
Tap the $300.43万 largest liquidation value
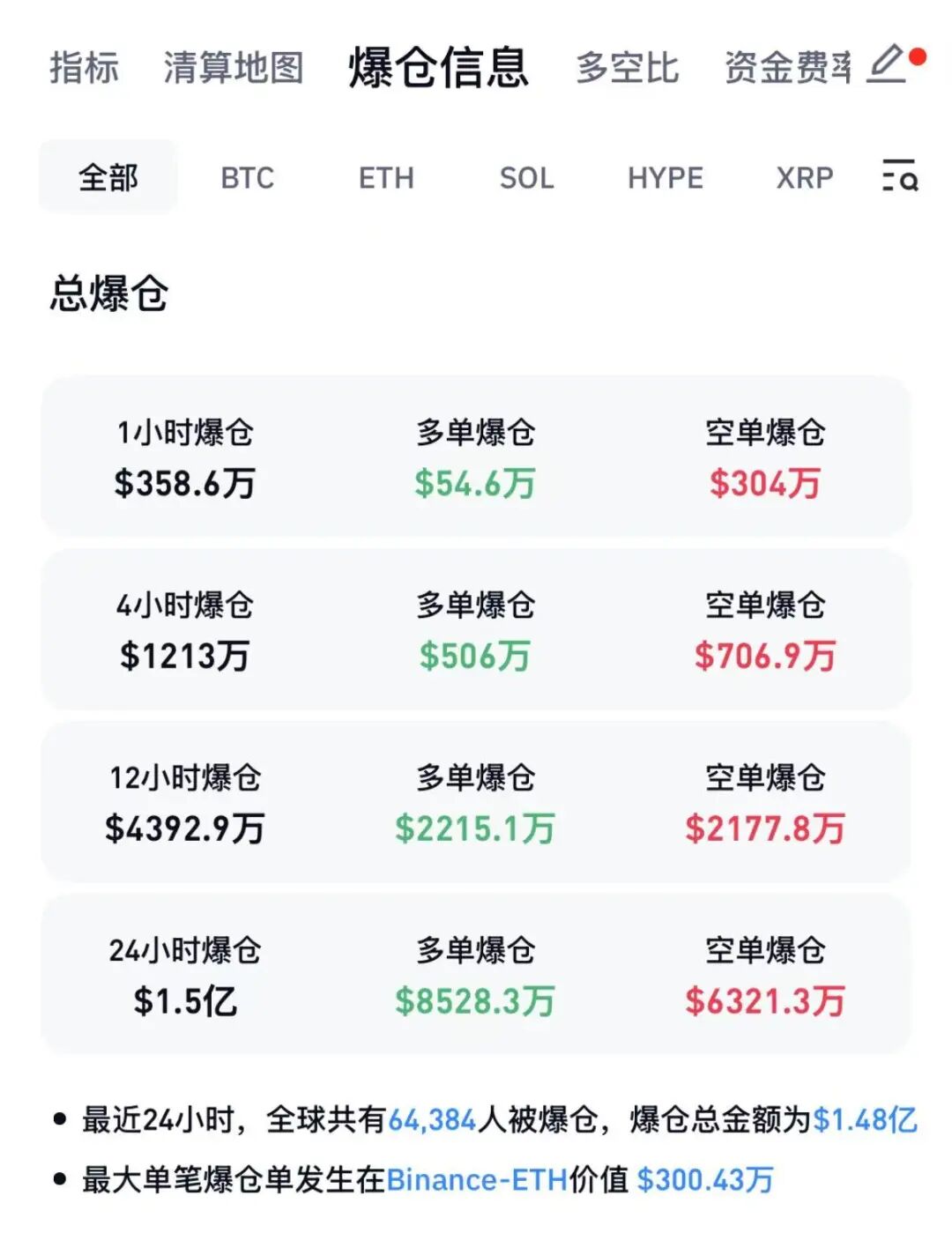click(x=705, y=1179)
